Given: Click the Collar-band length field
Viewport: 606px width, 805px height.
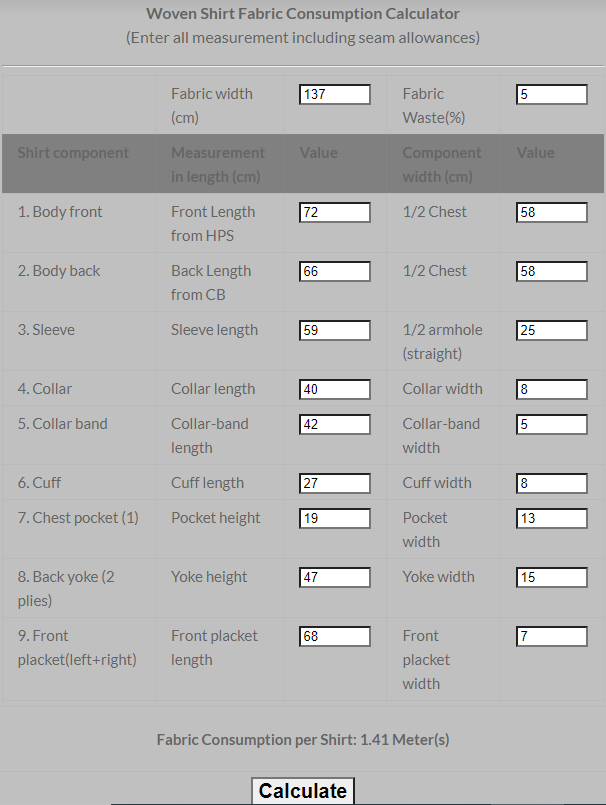Looking at the screenshot, I should point(335,425).
